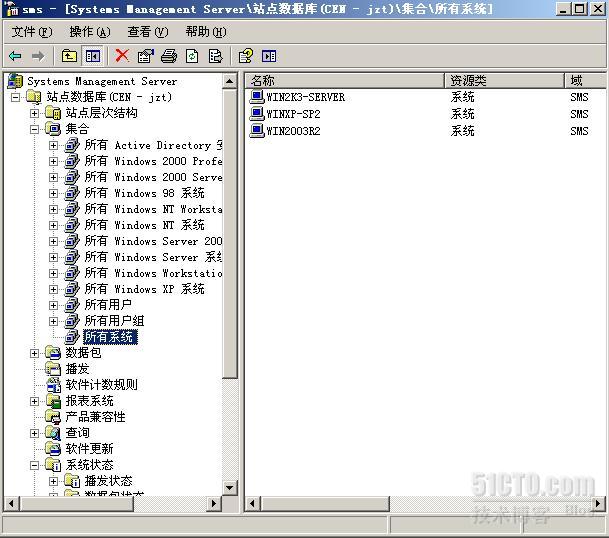
Task: Sort by the 域 column header
Action: (585, 81)
